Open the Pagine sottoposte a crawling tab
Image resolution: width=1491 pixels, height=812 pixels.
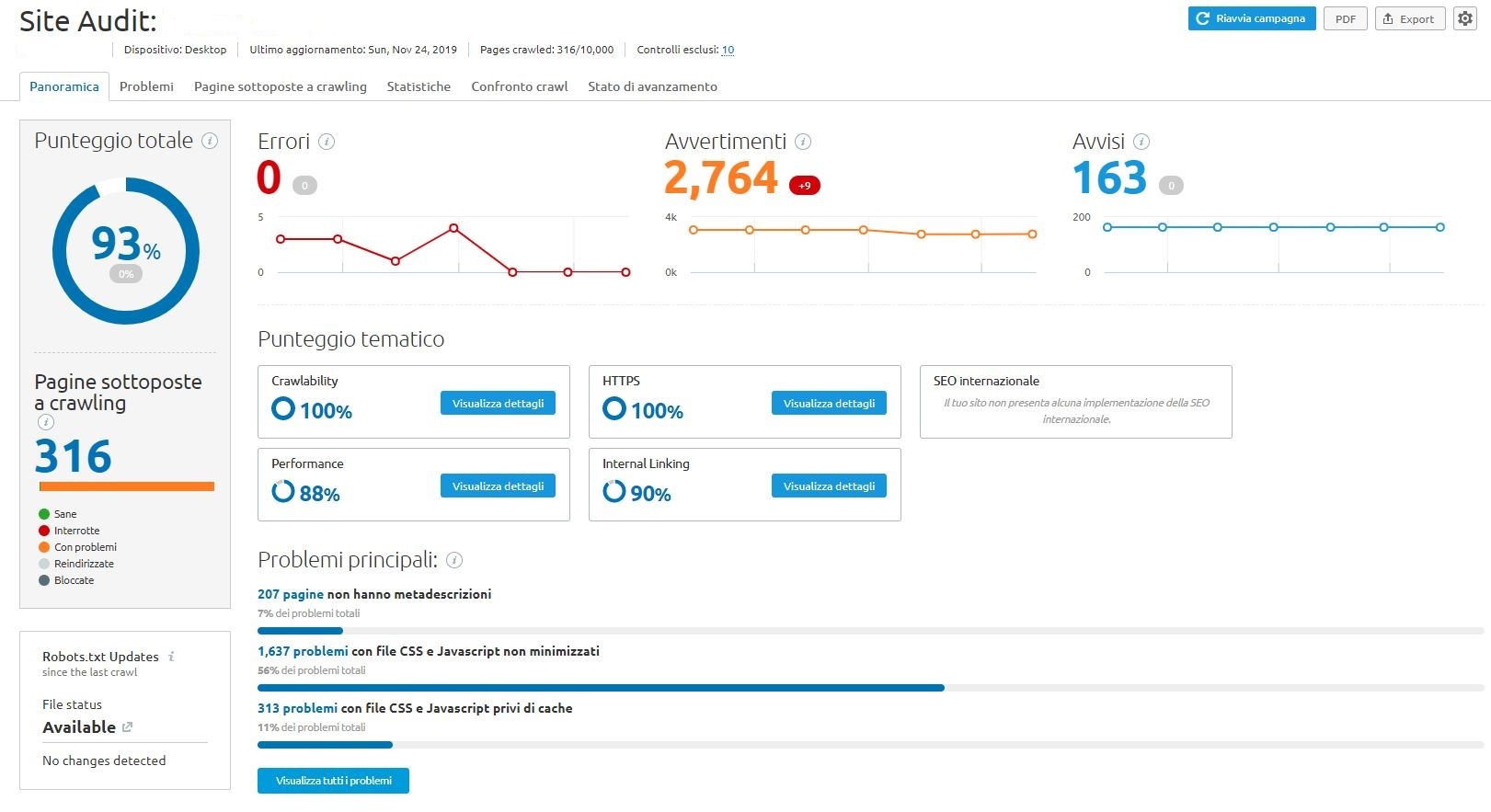click(x=281, y=86)
